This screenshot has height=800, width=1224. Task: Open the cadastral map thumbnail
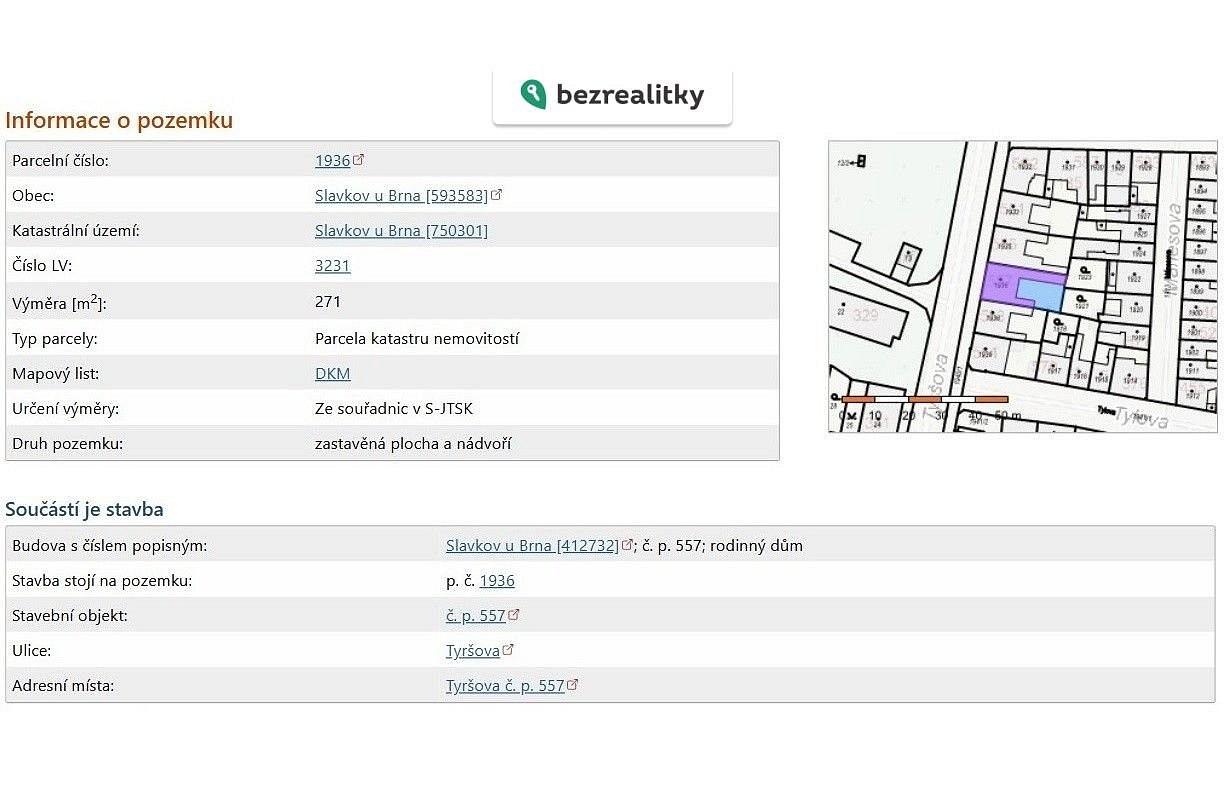click(1023, 287)
